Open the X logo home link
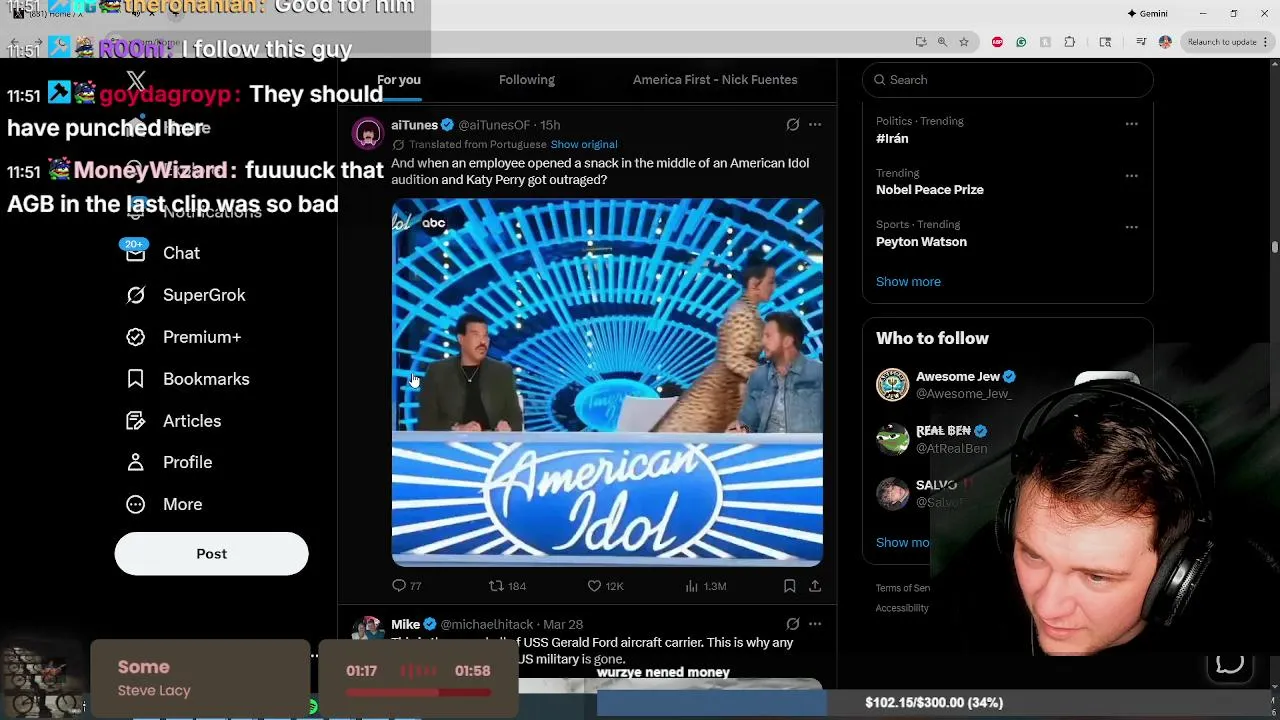The height and width of the screenshot is (720, 1280). [x=136, y=81]
